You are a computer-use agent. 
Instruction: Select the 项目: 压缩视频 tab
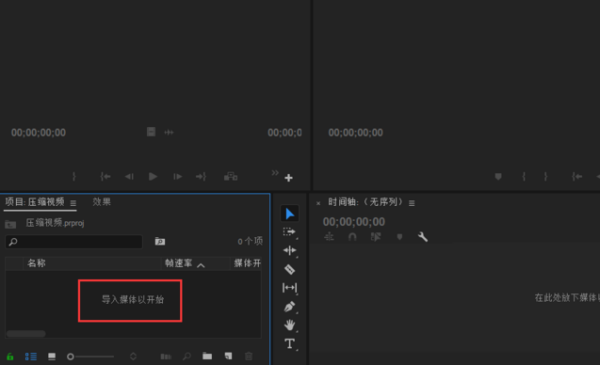pyautogui.click(x=35, y=202)
